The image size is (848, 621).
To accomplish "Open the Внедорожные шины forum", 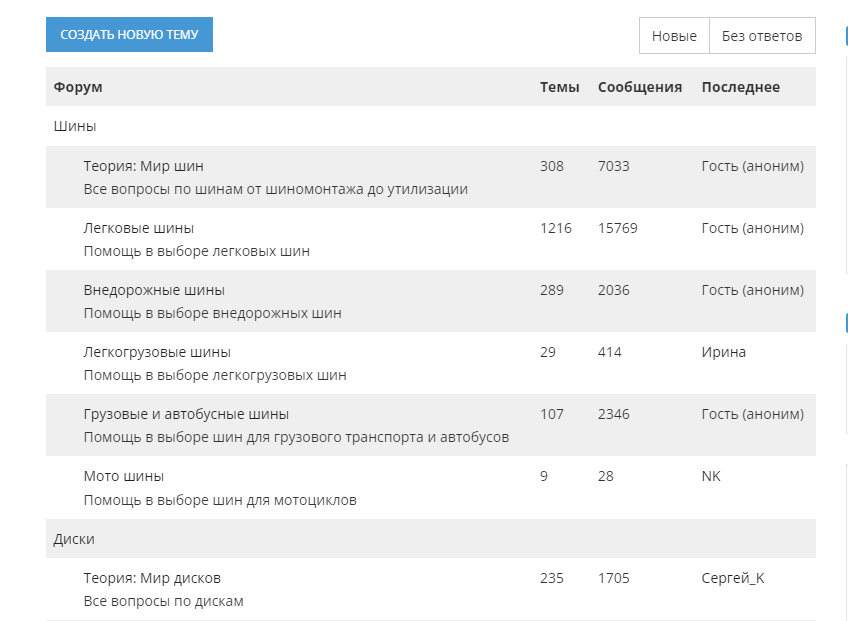I will (154, 290).
